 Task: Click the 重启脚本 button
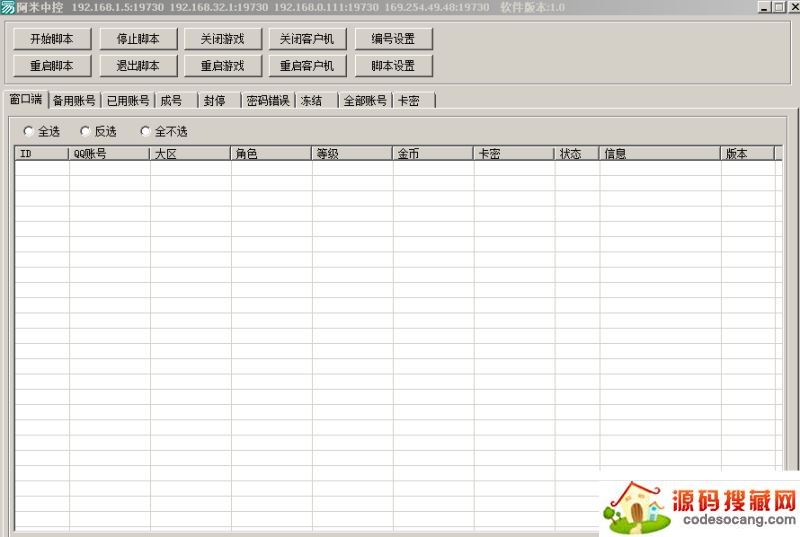(52, 66)
